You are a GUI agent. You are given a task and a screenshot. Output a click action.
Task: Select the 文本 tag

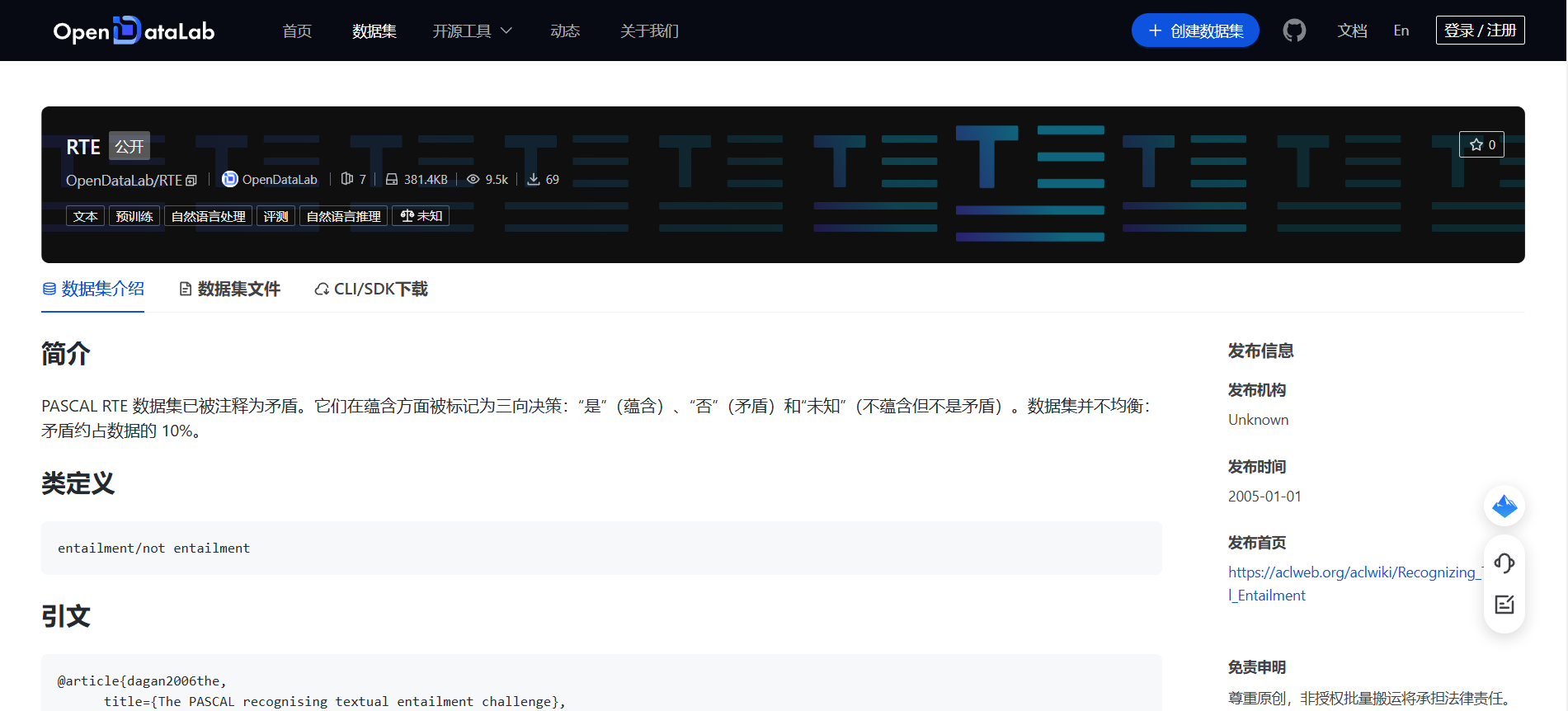coord(85,216)
